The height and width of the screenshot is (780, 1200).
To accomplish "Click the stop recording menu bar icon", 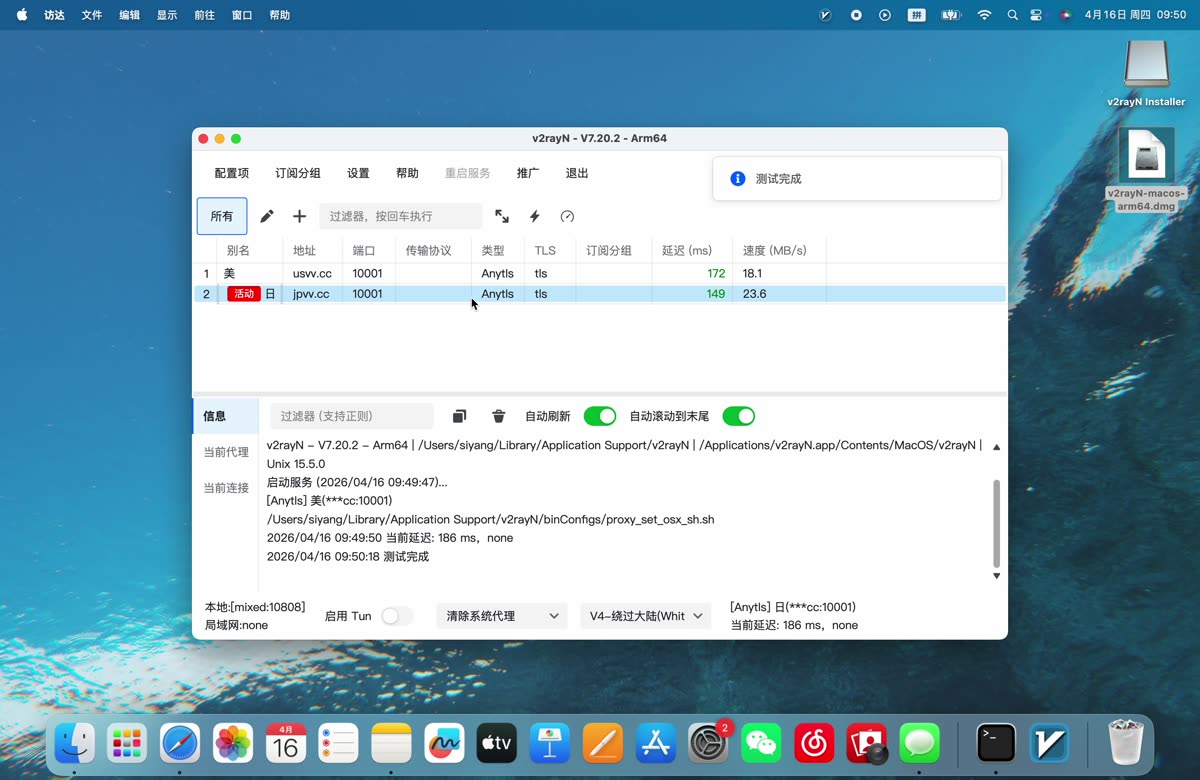I will [x=856, y=15].
